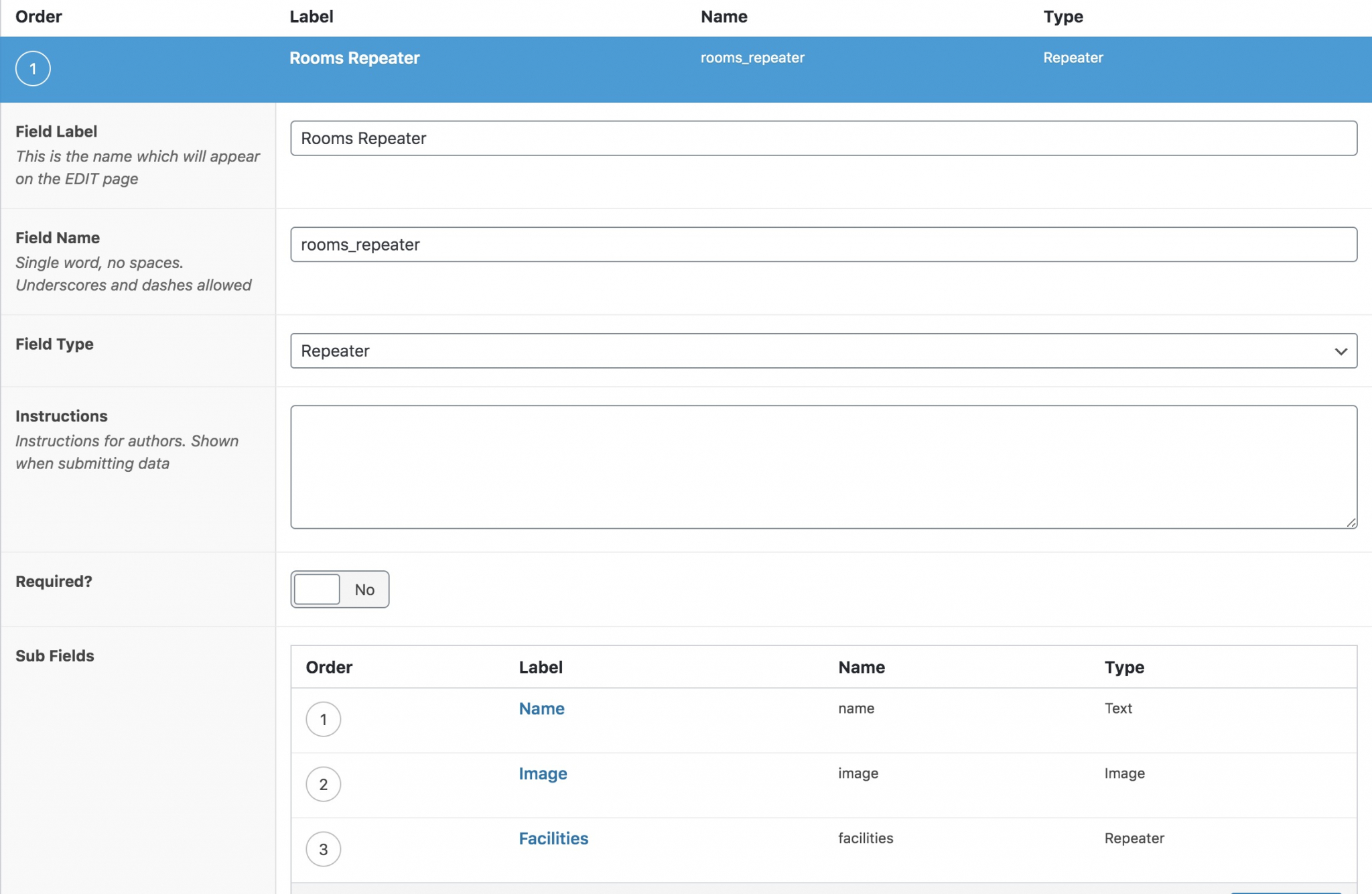Click the Label column header at top

click(x=312, y=16)
